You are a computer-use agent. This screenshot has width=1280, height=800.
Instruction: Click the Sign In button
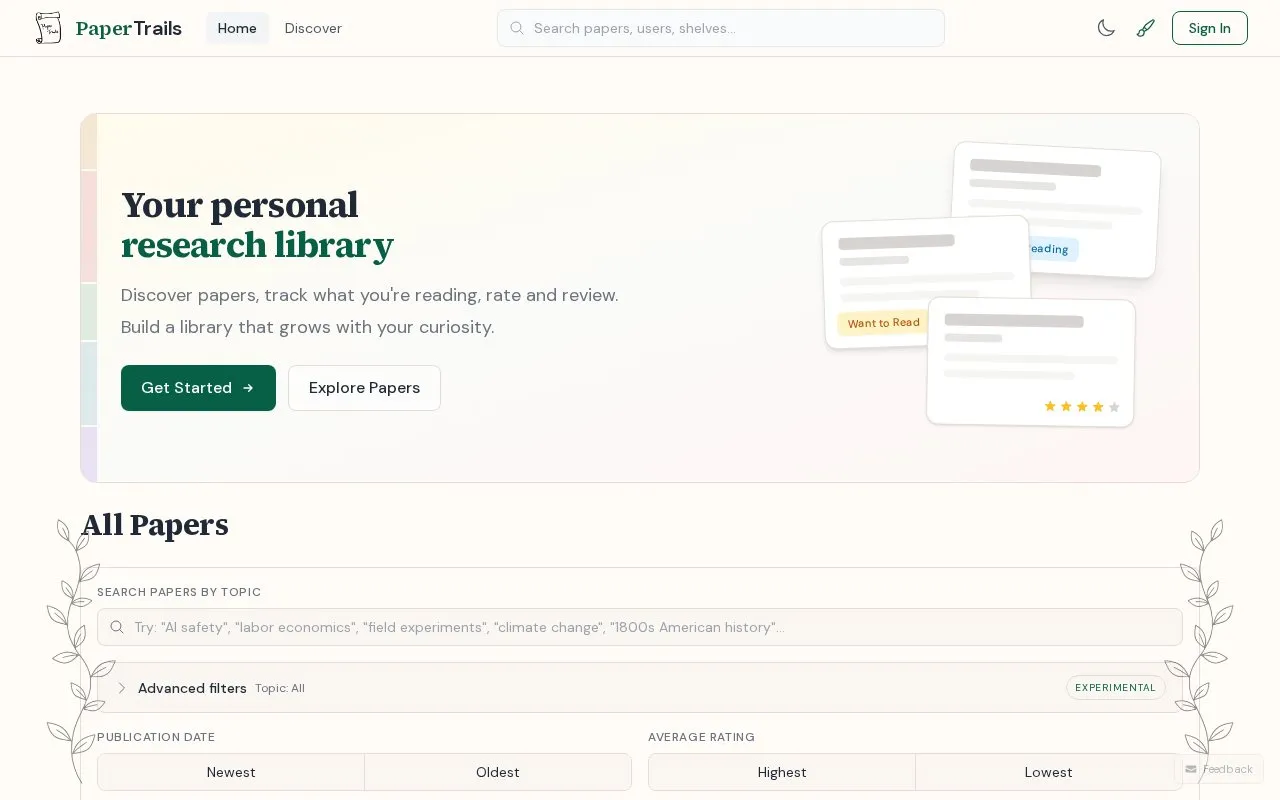(x=1209, y=28)
